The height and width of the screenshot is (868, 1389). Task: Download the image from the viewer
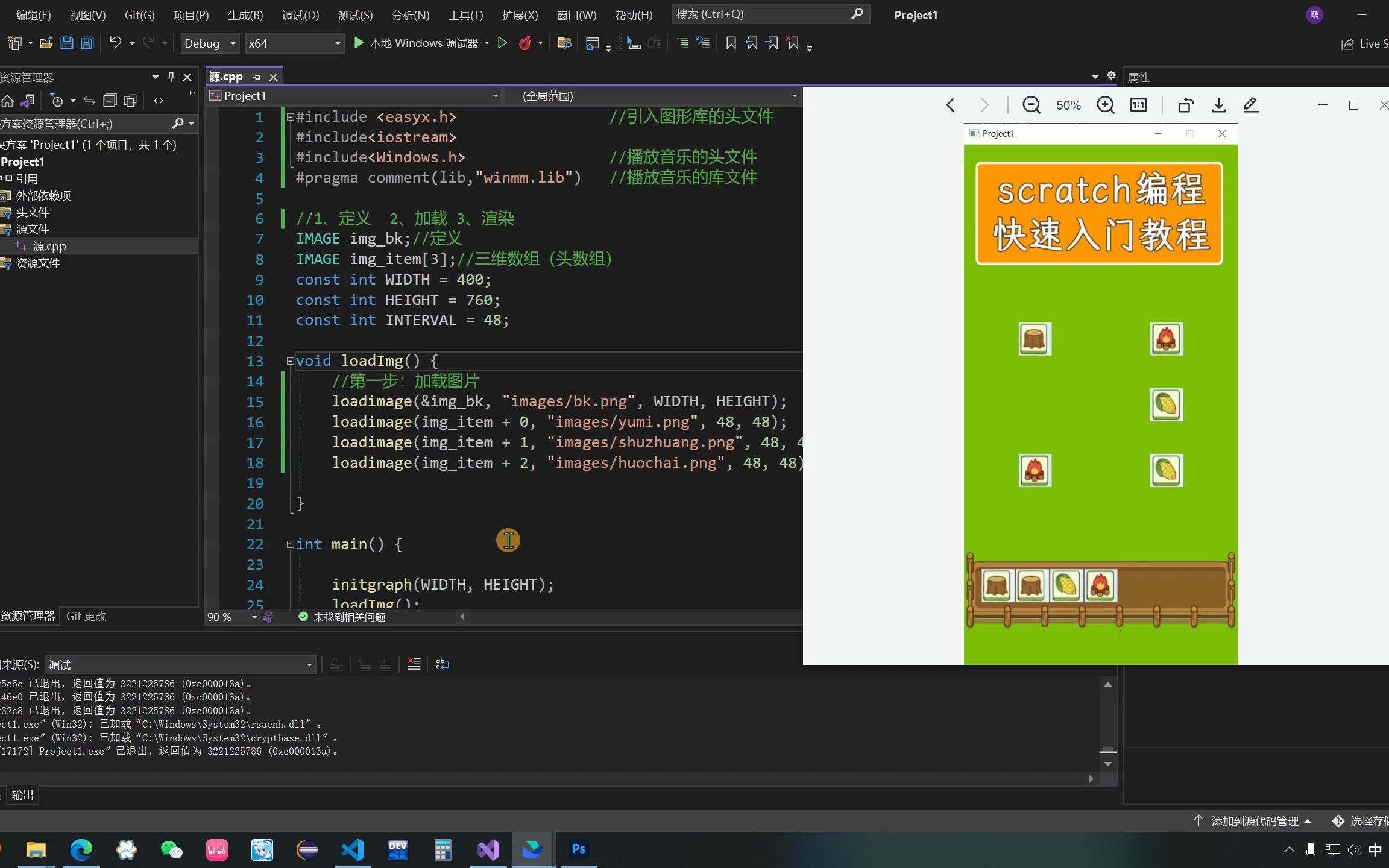pyautogui.click(x=1218, y=105)
